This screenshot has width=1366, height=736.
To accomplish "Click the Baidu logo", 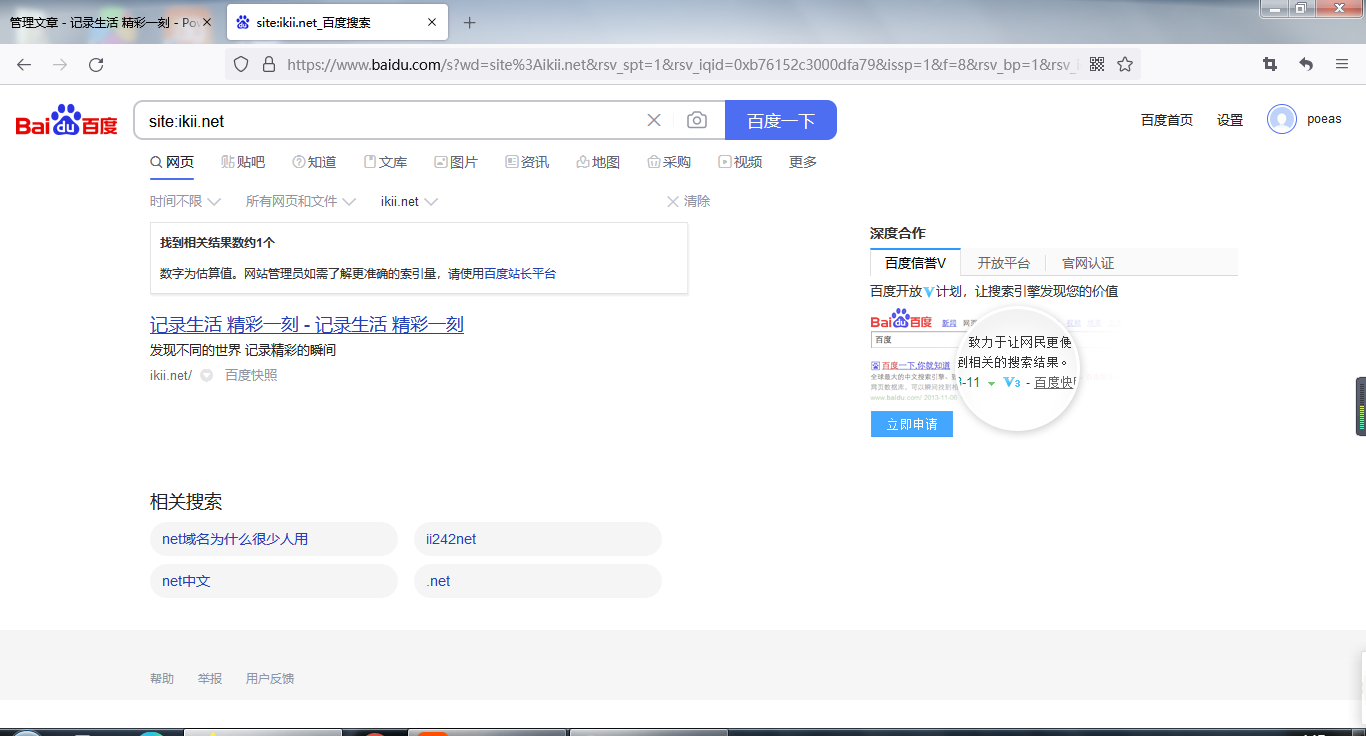I will pos(66,121).
